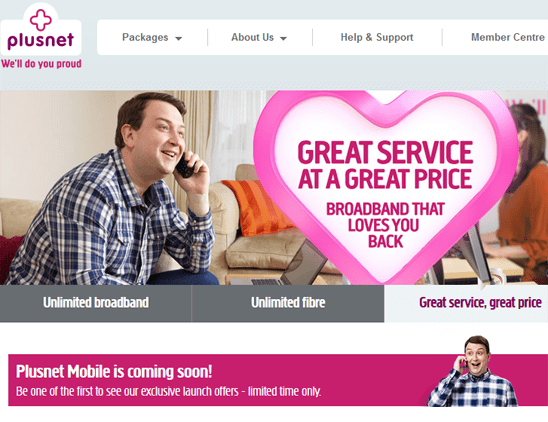This screenshot has height=422, width=548.
Task: Click the plusnet wordmark in the header
Action: pyautogui.click(x=41, y=40)
